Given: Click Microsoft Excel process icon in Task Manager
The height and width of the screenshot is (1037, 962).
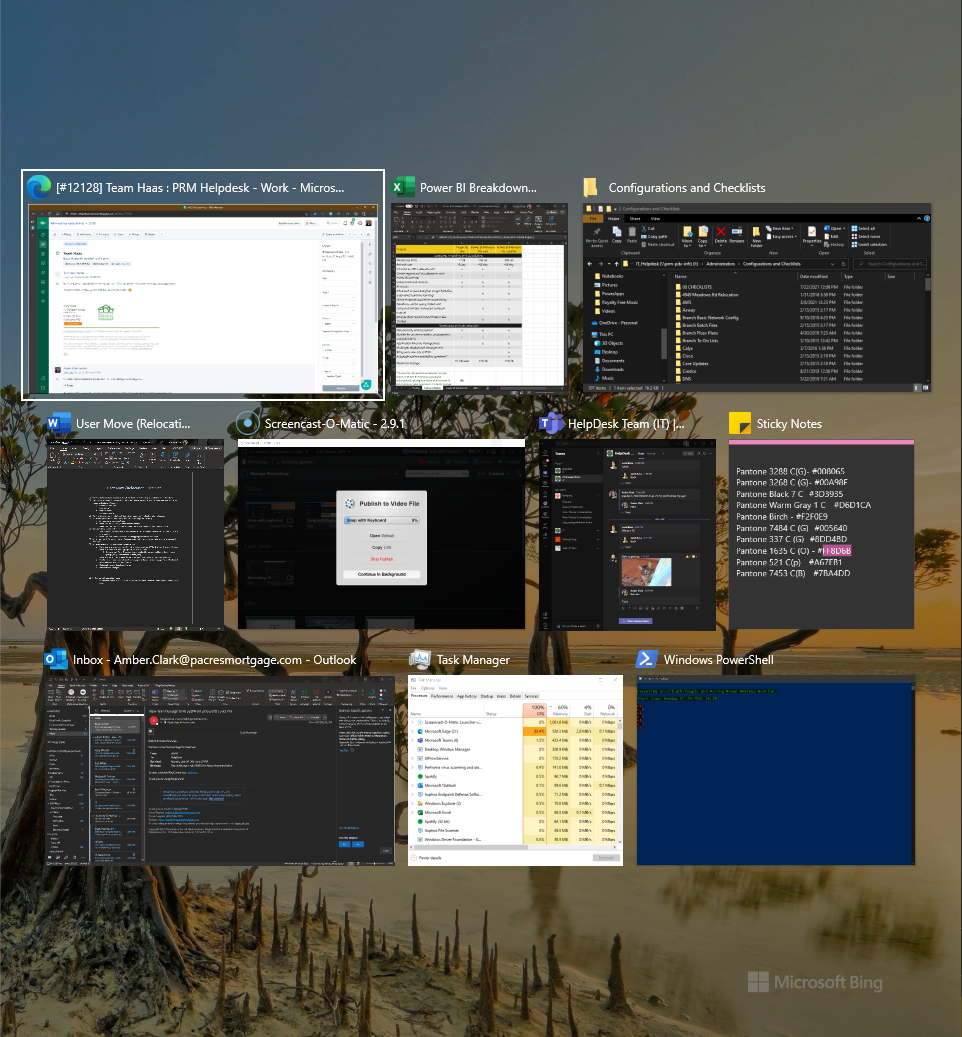Looking at the screenshot, I should coord(420,812).
